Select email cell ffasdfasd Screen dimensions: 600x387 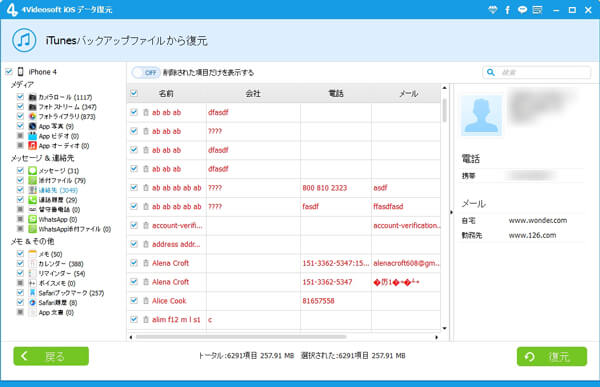pyautogui.click(x=388, y=206)
